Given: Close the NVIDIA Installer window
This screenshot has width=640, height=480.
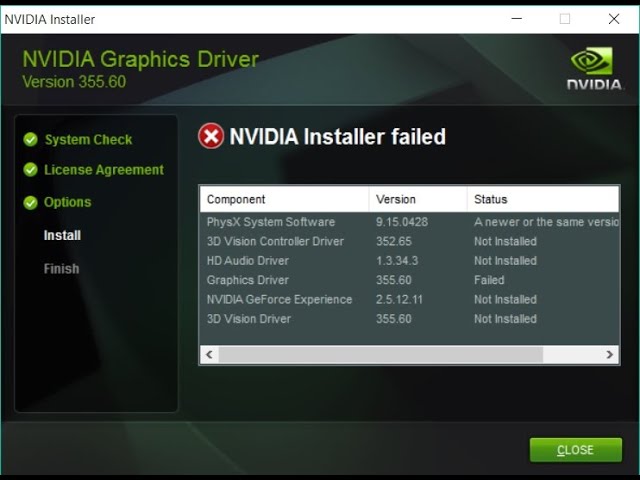Looking at the screenshot, I should tap(614, 19).
